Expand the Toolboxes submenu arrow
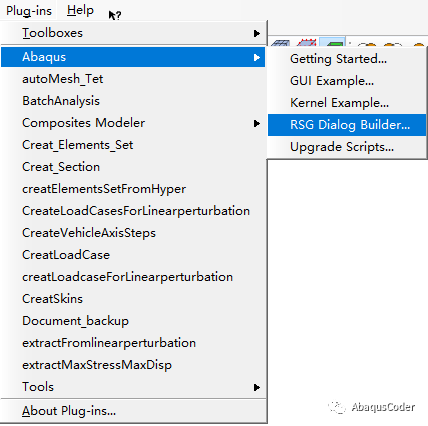428x426 pixels. [x=256, y=33]
